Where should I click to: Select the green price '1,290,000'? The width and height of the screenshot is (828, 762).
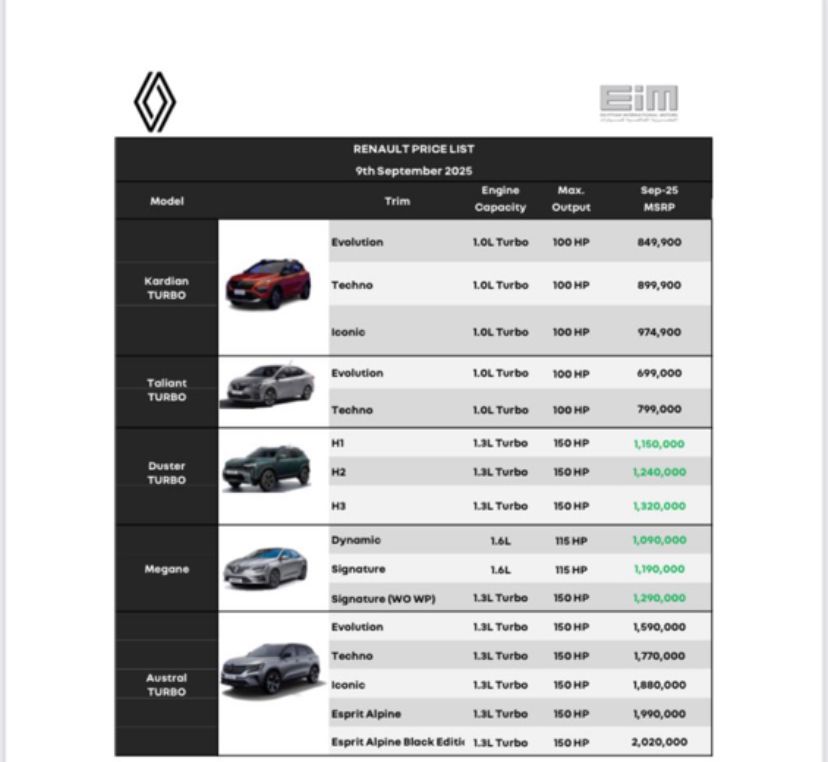coord(659,598)
